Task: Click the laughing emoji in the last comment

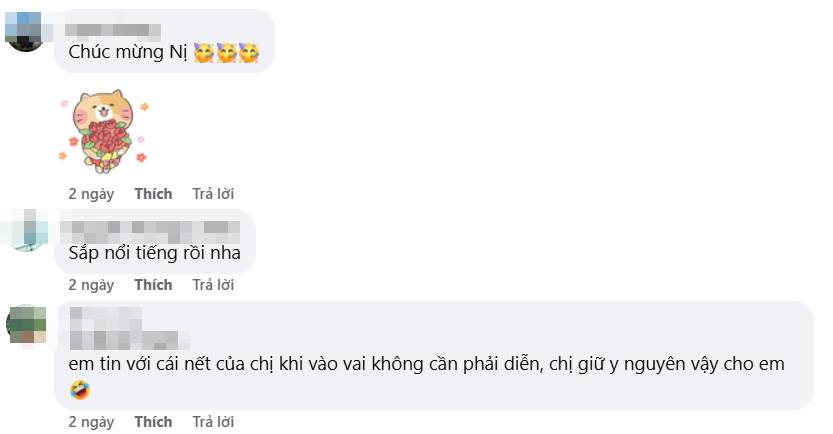Action: point(79,390)
